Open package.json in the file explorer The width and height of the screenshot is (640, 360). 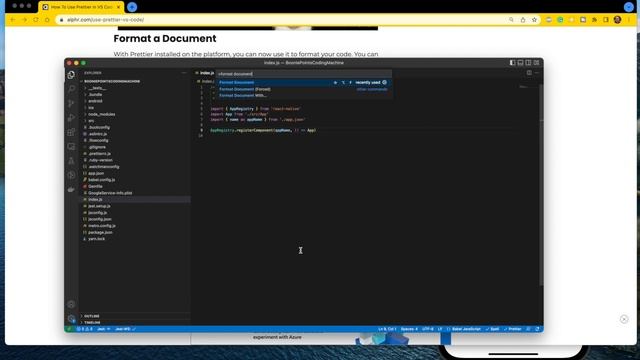pyautogui.click(x=135, y=232)
